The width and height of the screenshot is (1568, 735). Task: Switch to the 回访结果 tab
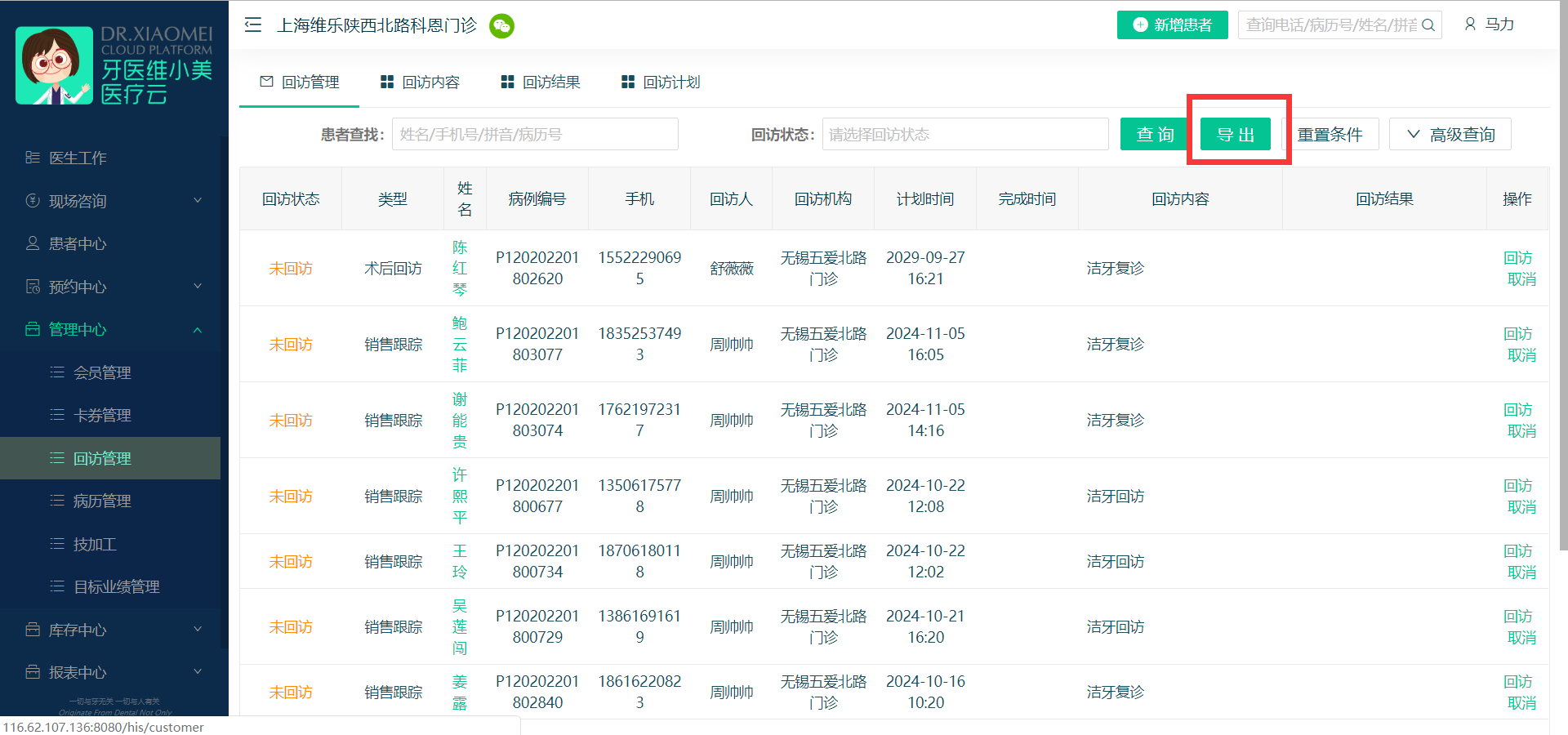(550, 82)
